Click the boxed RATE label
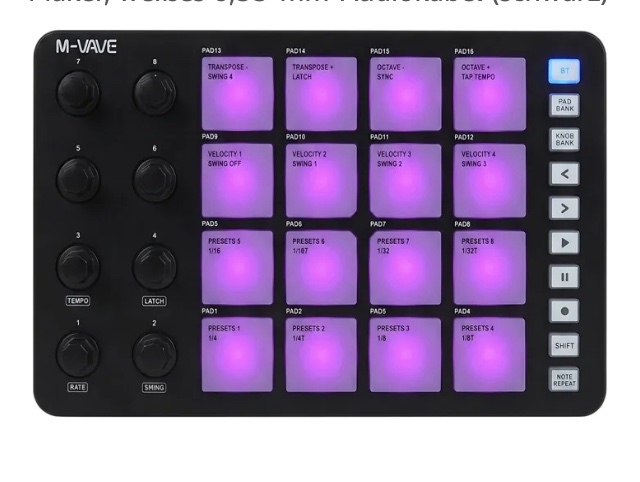 (x=78, y=387)
